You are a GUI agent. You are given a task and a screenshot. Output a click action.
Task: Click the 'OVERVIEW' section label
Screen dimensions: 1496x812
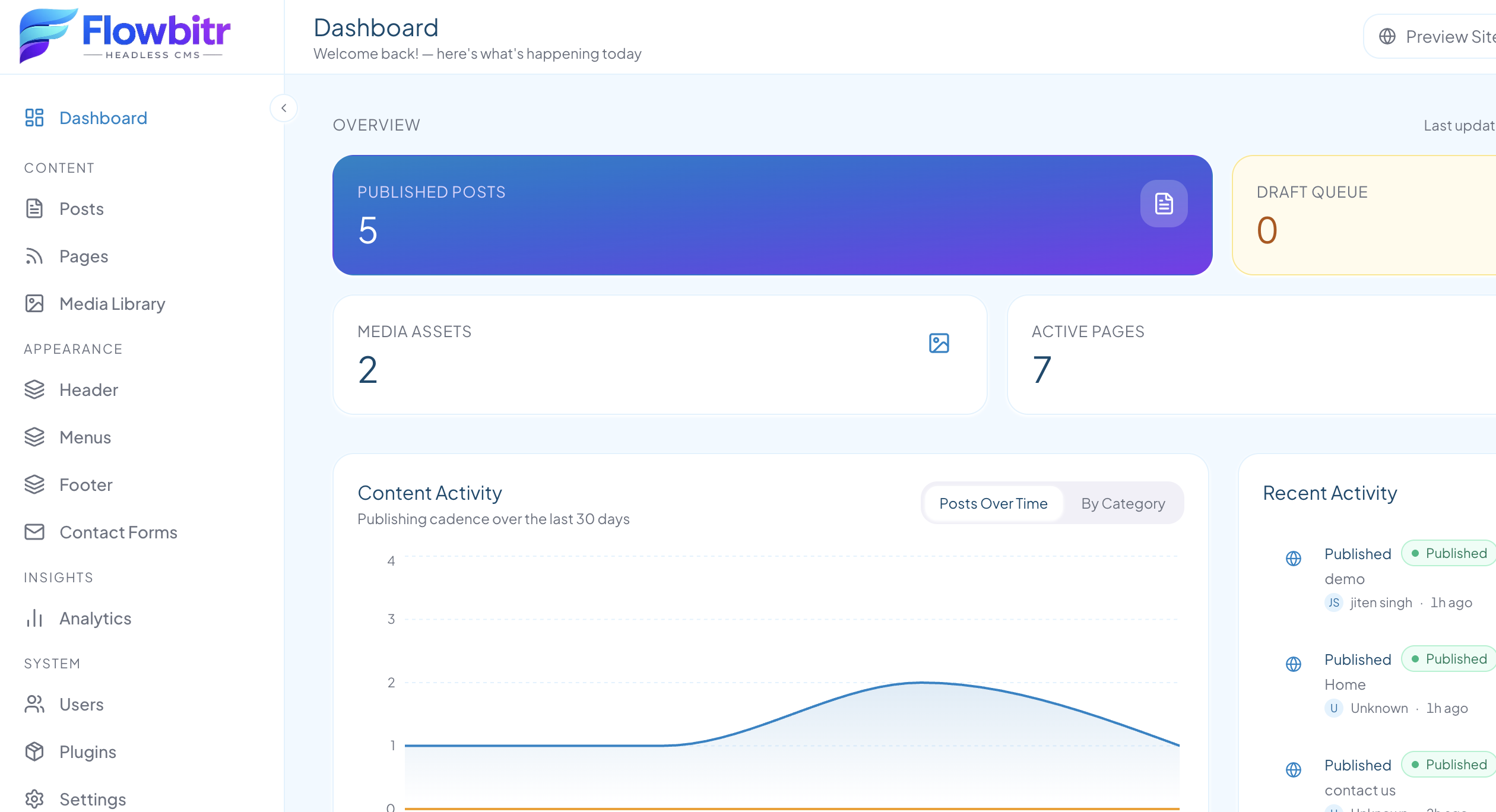click(x=376, y=125)
